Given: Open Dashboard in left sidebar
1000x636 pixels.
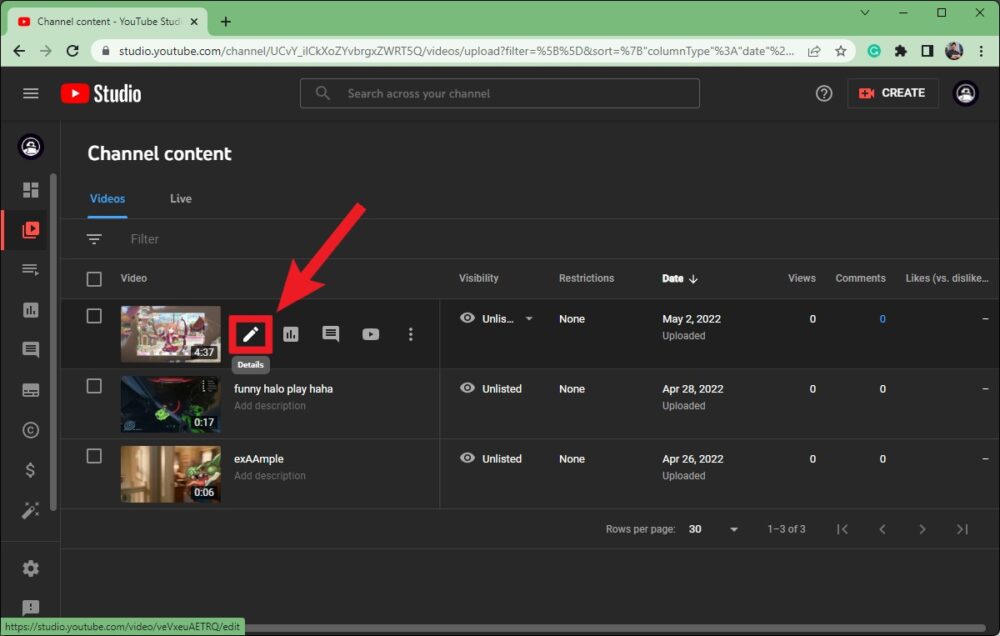Looking at the screenshot, I should pos(31,190).
